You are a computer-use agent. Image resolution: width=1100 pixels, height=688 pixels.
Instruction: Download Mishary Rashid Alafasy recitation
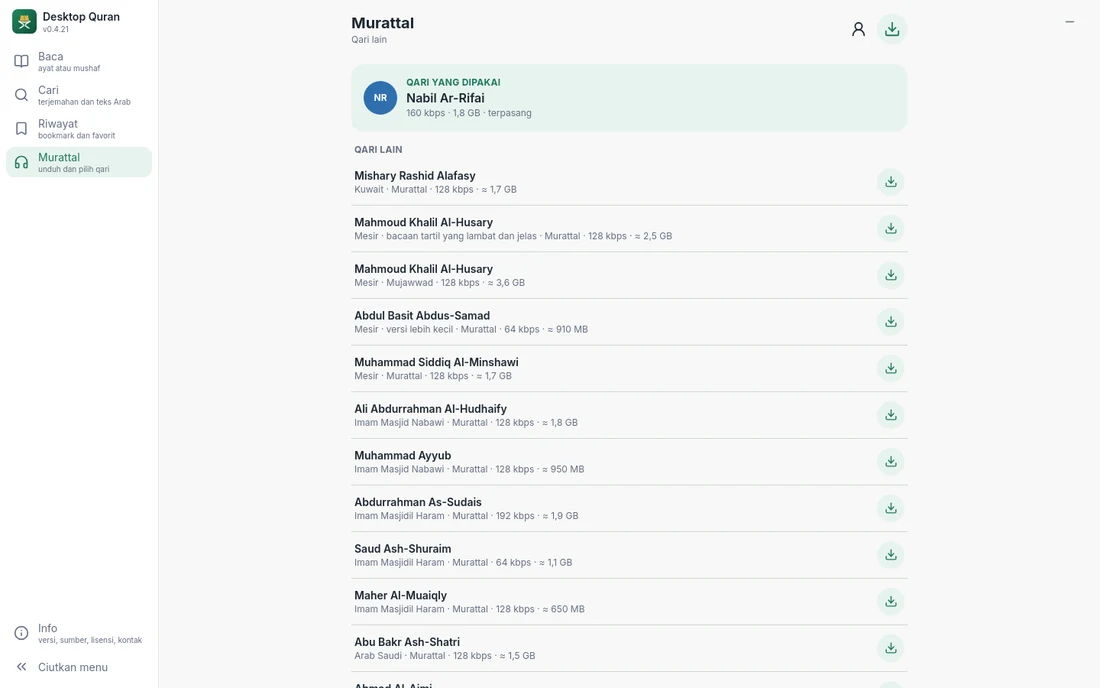[x=890, y=182]
